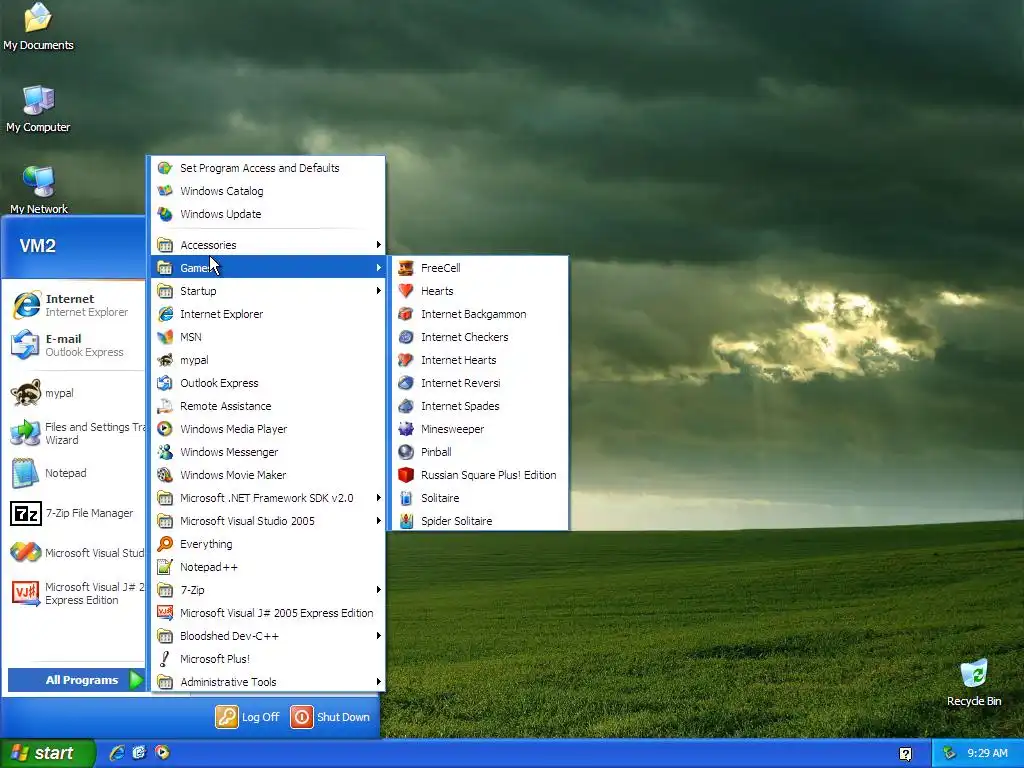The width and height of the screenshot is (1024, 768).
Task: Open Outlook Express in All Programs list
Action: (x=268, y=383)
